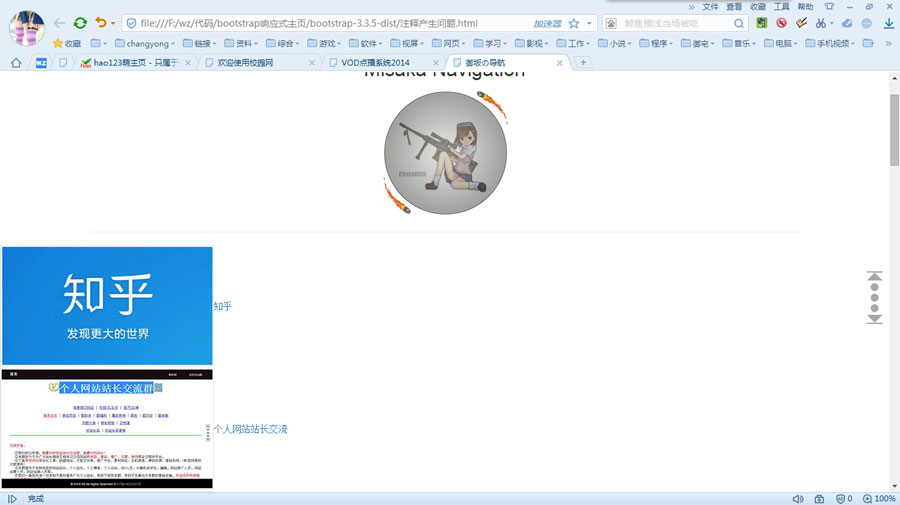Expand the 音乐 bookmarks folder
Image resolution: width=900 pixels, height=505 pixels.
[x=735, y=44]
